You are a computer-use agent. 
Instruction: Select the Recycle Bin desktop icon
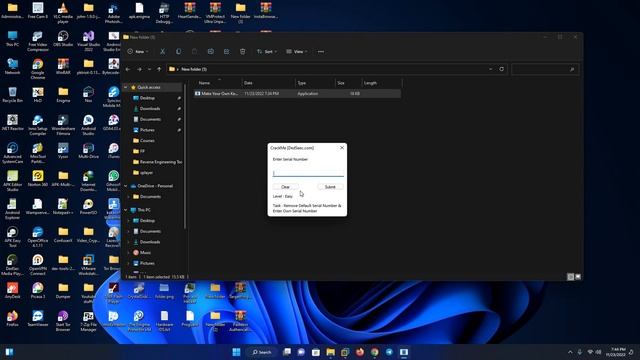pyautogui.click(x=12, y=95)
